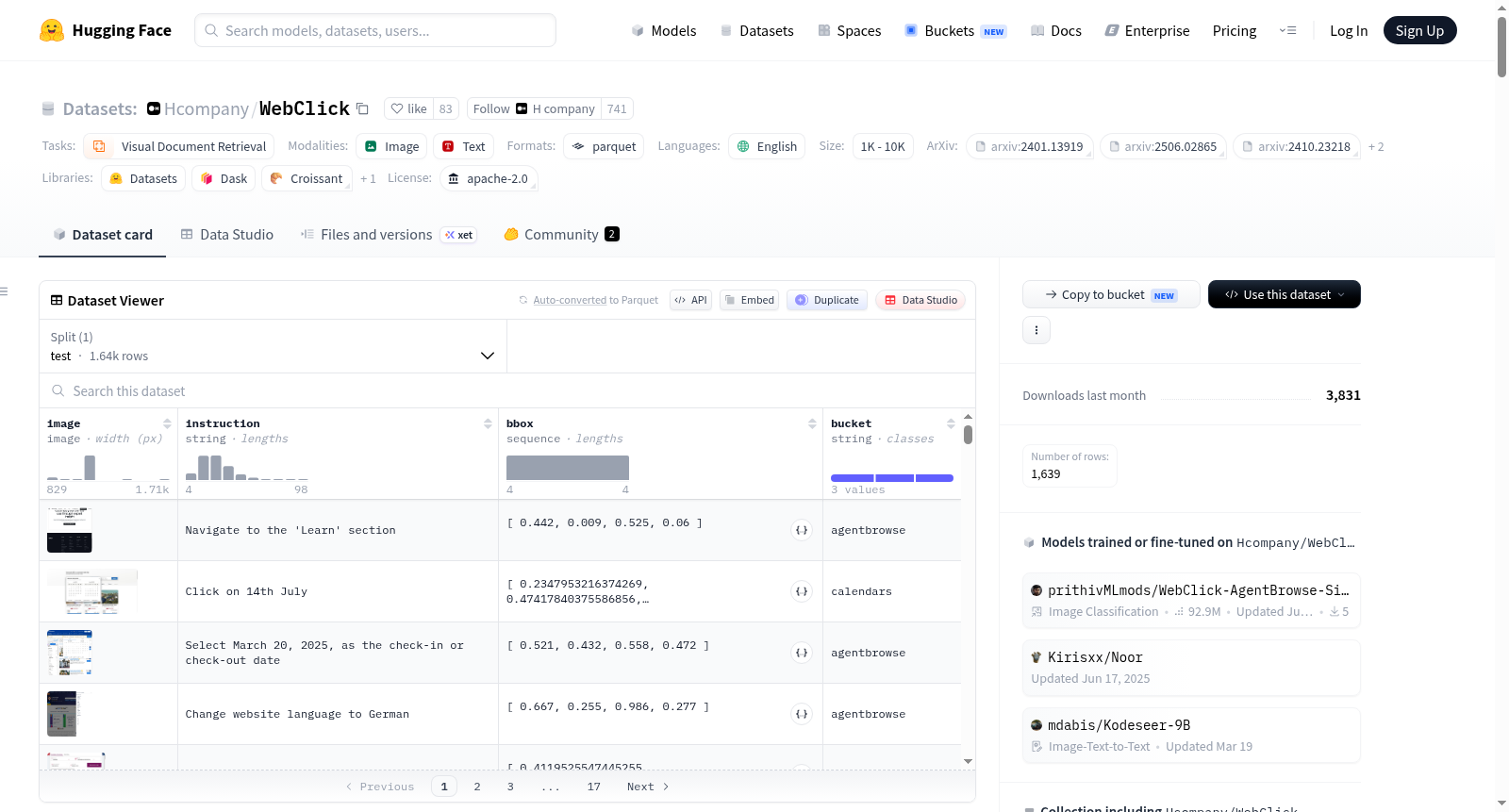Click Log In
1509x812 pixels.
click(x=1349, y=30)
